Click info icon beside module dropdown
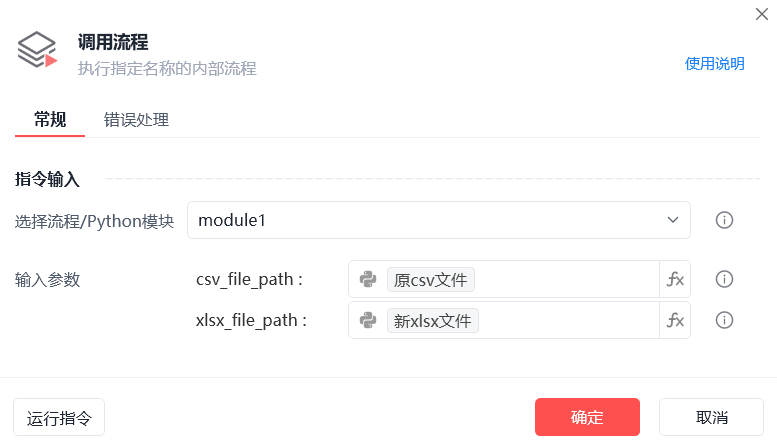The image size is (777, 443). [724, 220]
